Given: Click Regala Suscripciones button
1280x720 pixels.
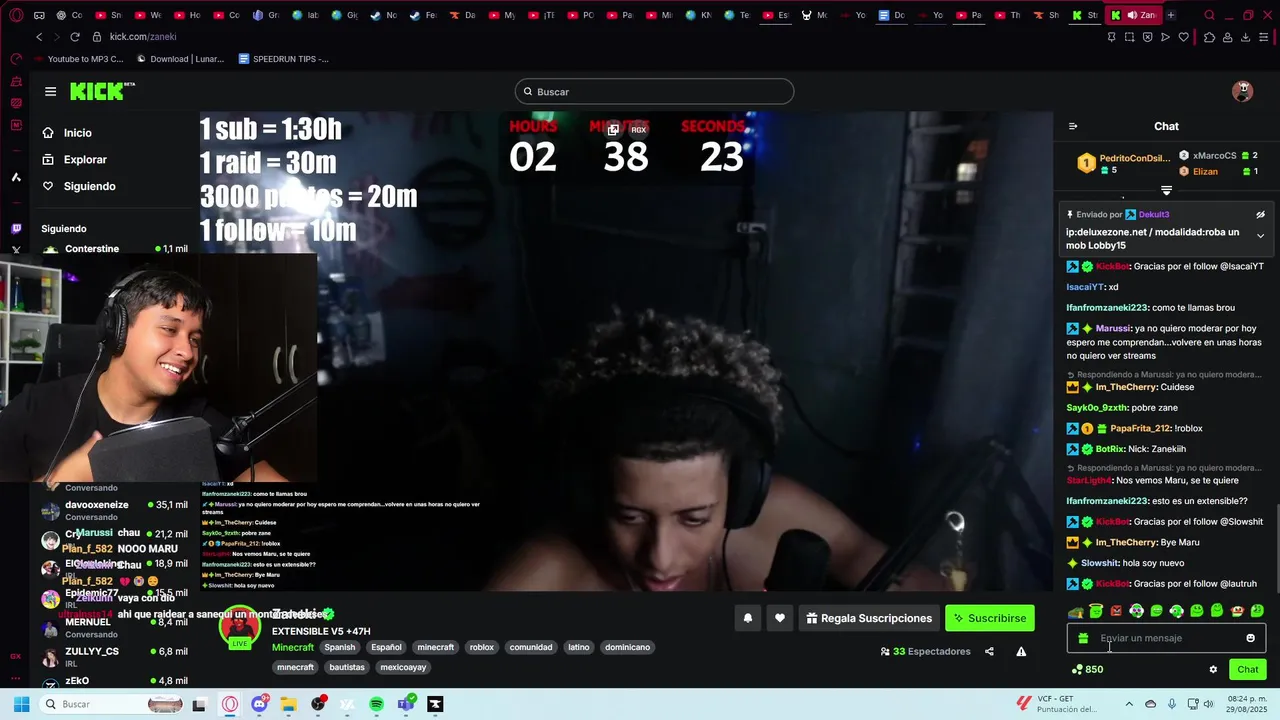Looking at the screenshot, I should (x=867, y=618).
